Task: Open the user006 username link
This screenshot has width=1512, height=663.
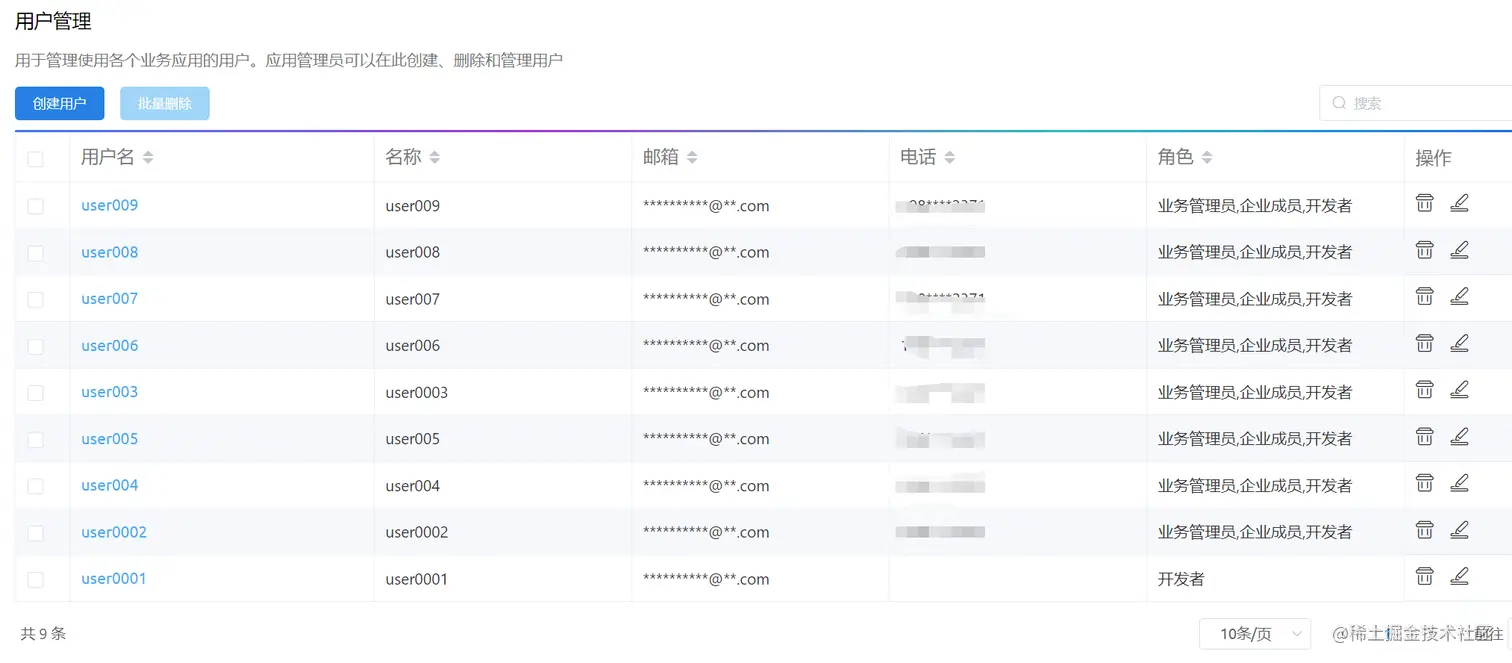Action: (x=110, y=345)
